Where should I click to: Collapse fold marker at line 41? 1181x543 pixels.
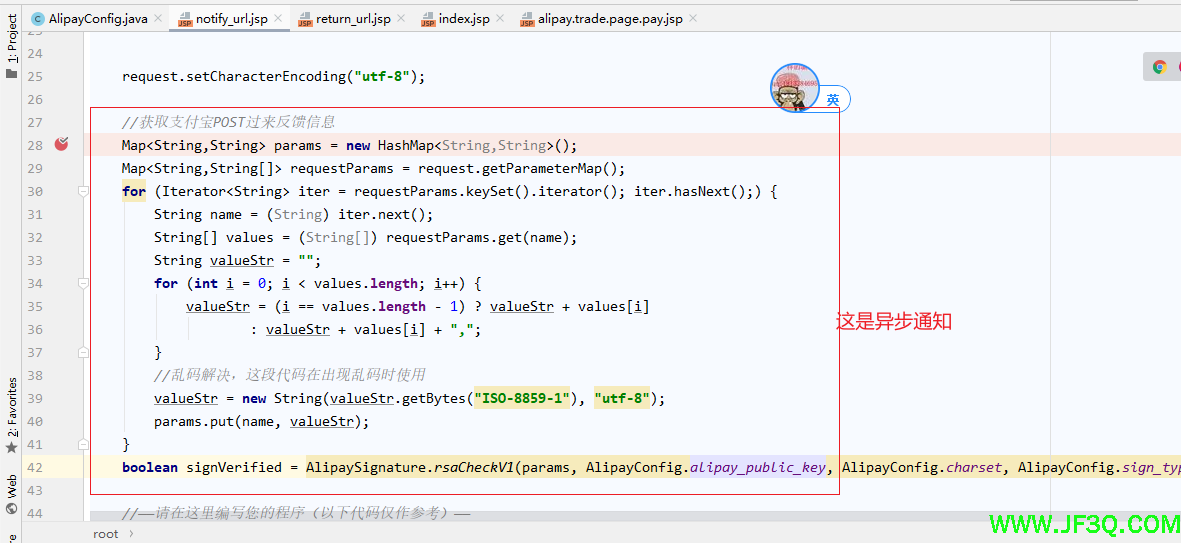coord(84,444)
